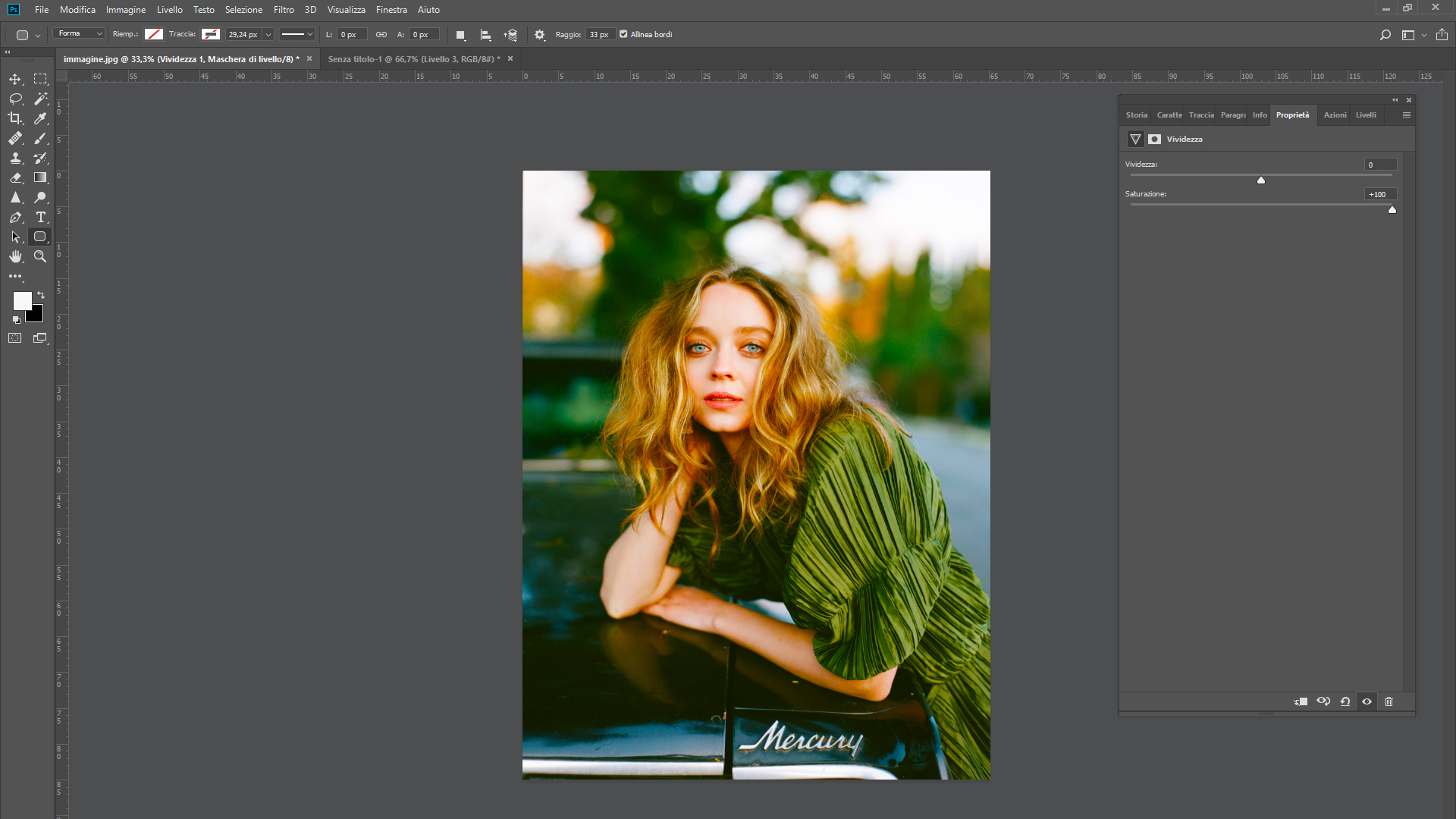Image resolution: width=1456 pixels, height=819 pixels.
Task: Reset Vividezza adjustment to defaults
Action: click(x=1345, y=701)
